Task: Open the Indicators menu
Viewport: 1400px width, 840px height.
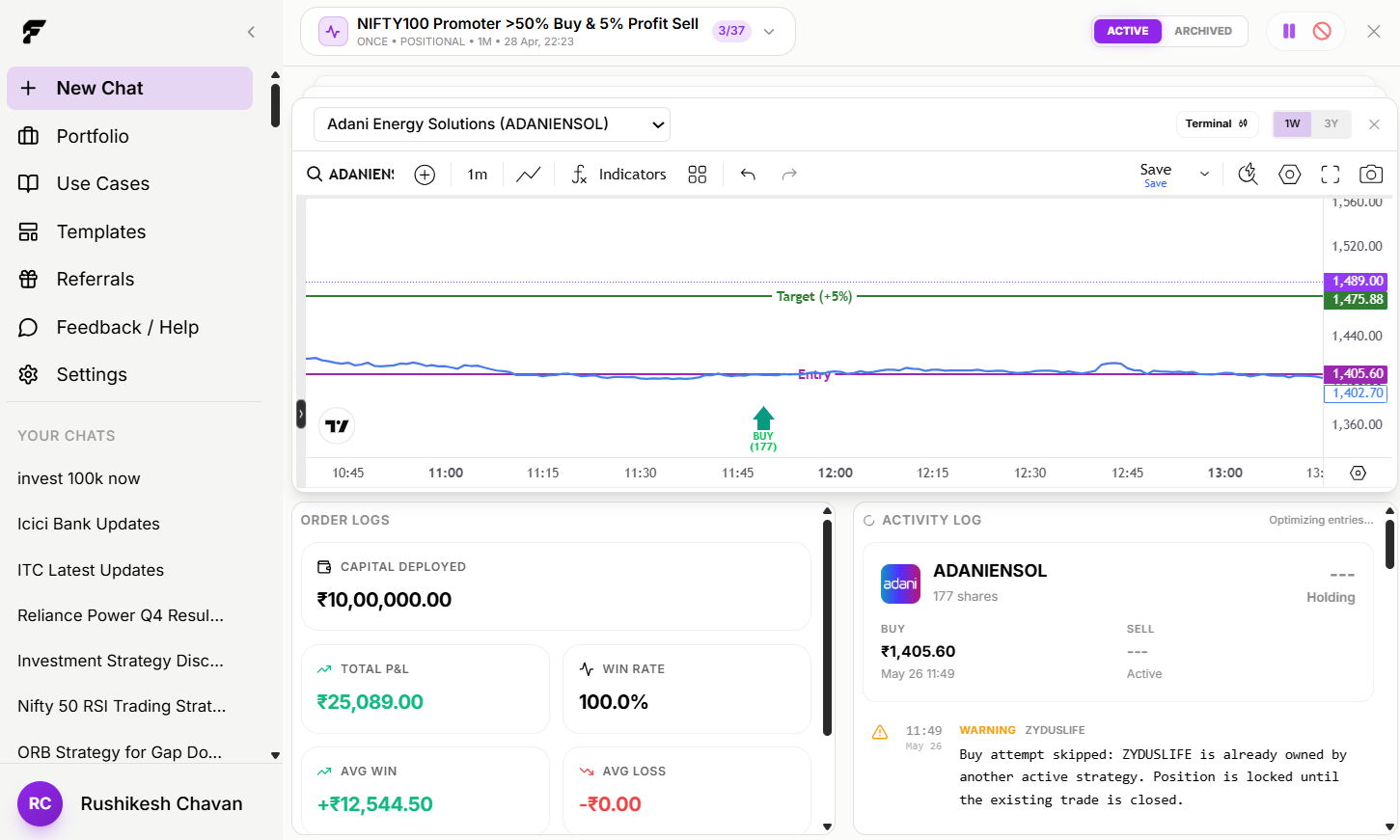Action: pyautogui.click(x=618, y=175)
